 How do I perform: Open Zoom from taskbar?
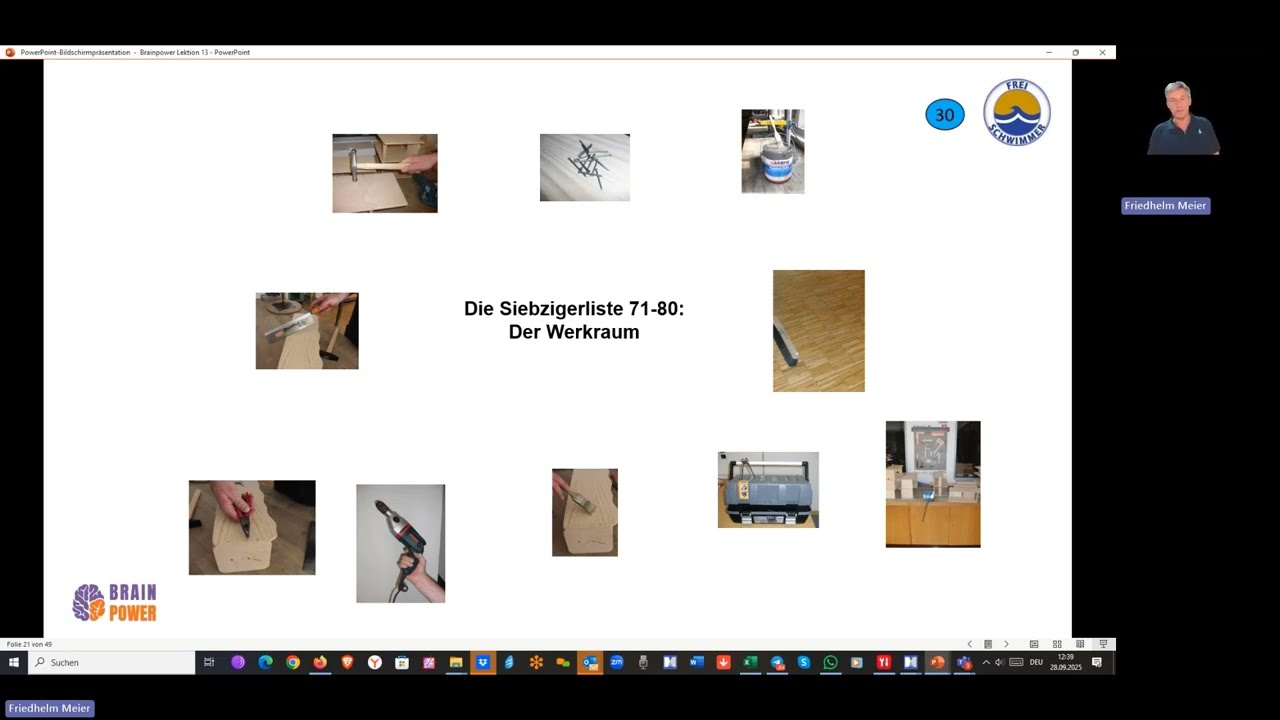tap(617, 662)
